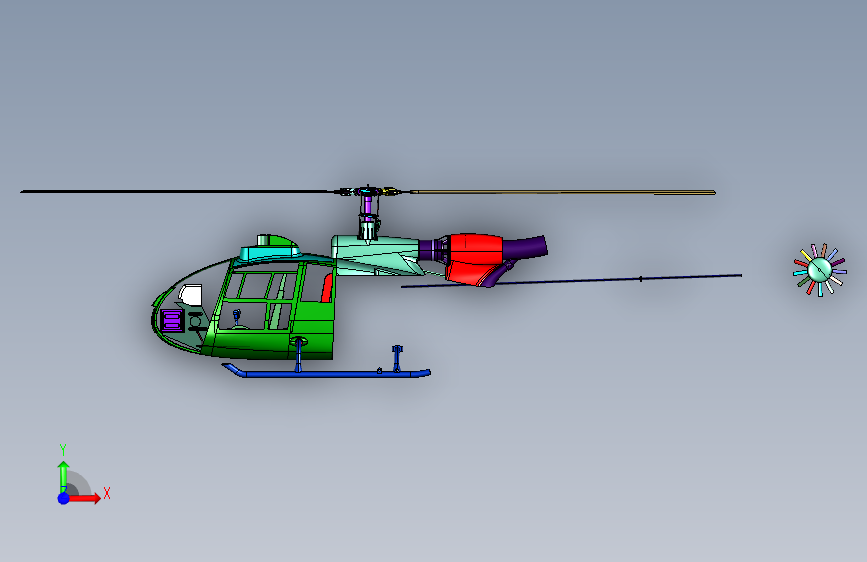Screen dimensions: 867x562
Task: Click the blue Z axis ball on the triad
Action: (64, 498)
